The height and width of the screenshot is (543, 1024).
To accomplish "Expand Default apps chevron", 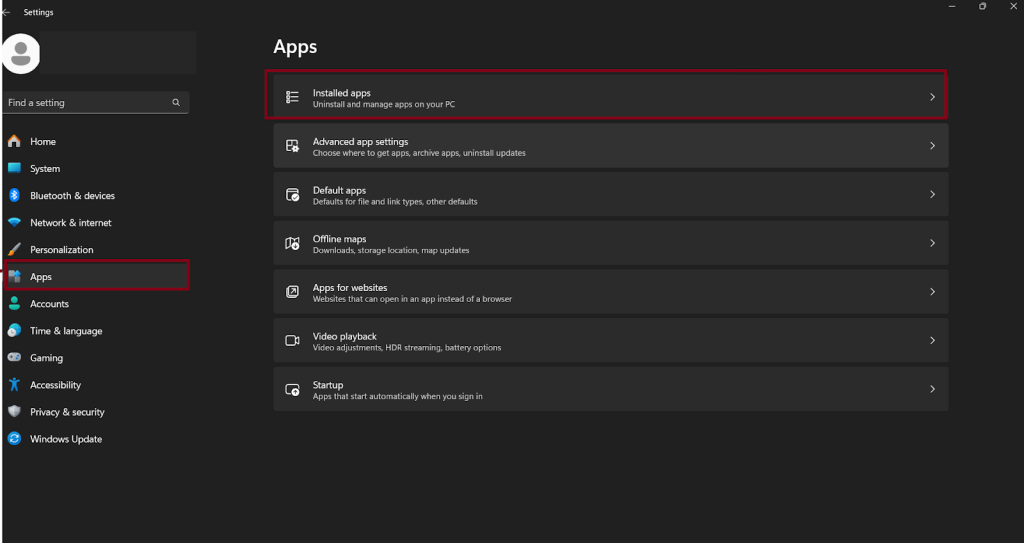I will tap(933, 194).
